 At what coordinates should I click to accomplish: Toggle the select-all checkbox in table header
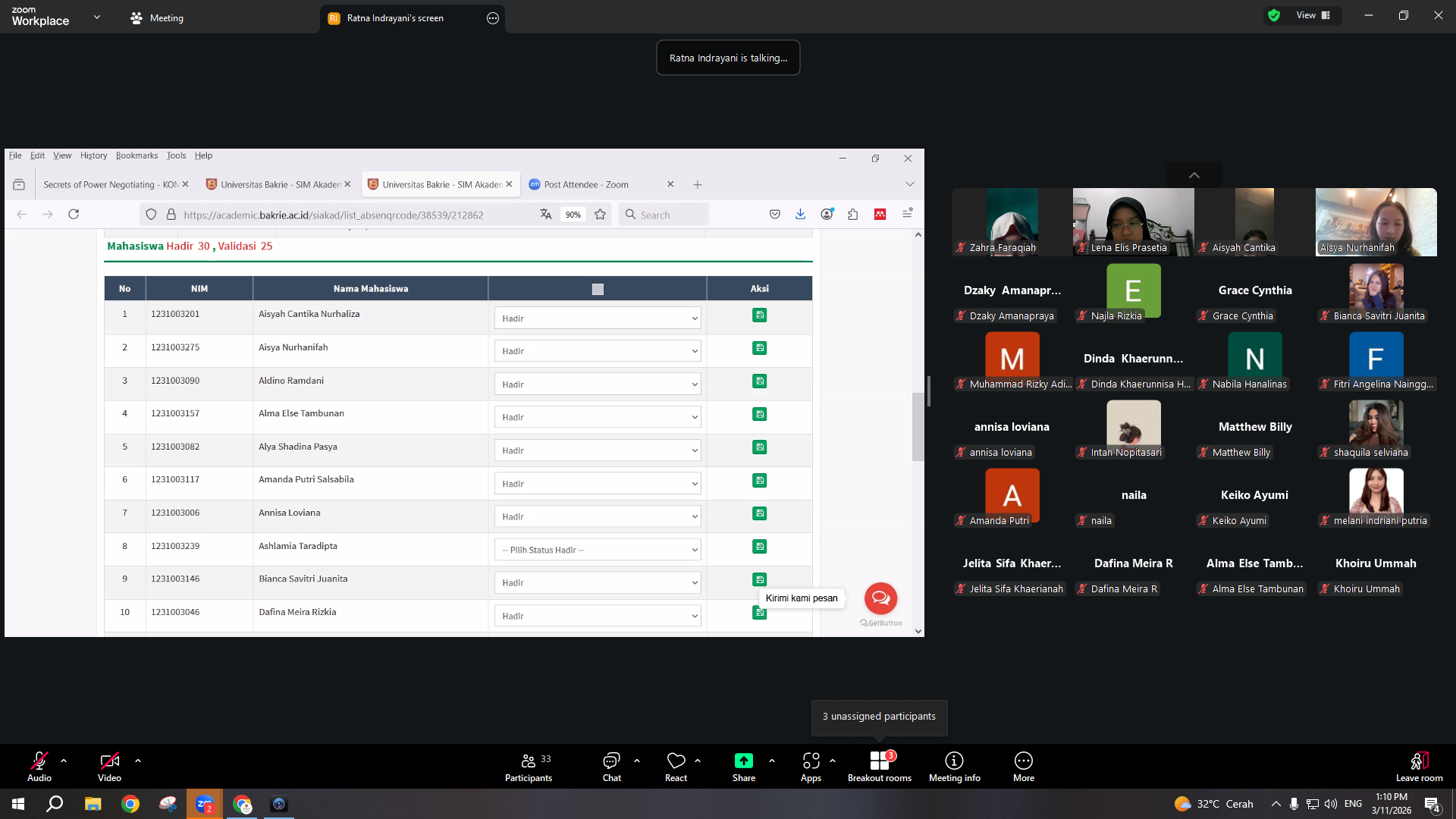pos(598,289)
